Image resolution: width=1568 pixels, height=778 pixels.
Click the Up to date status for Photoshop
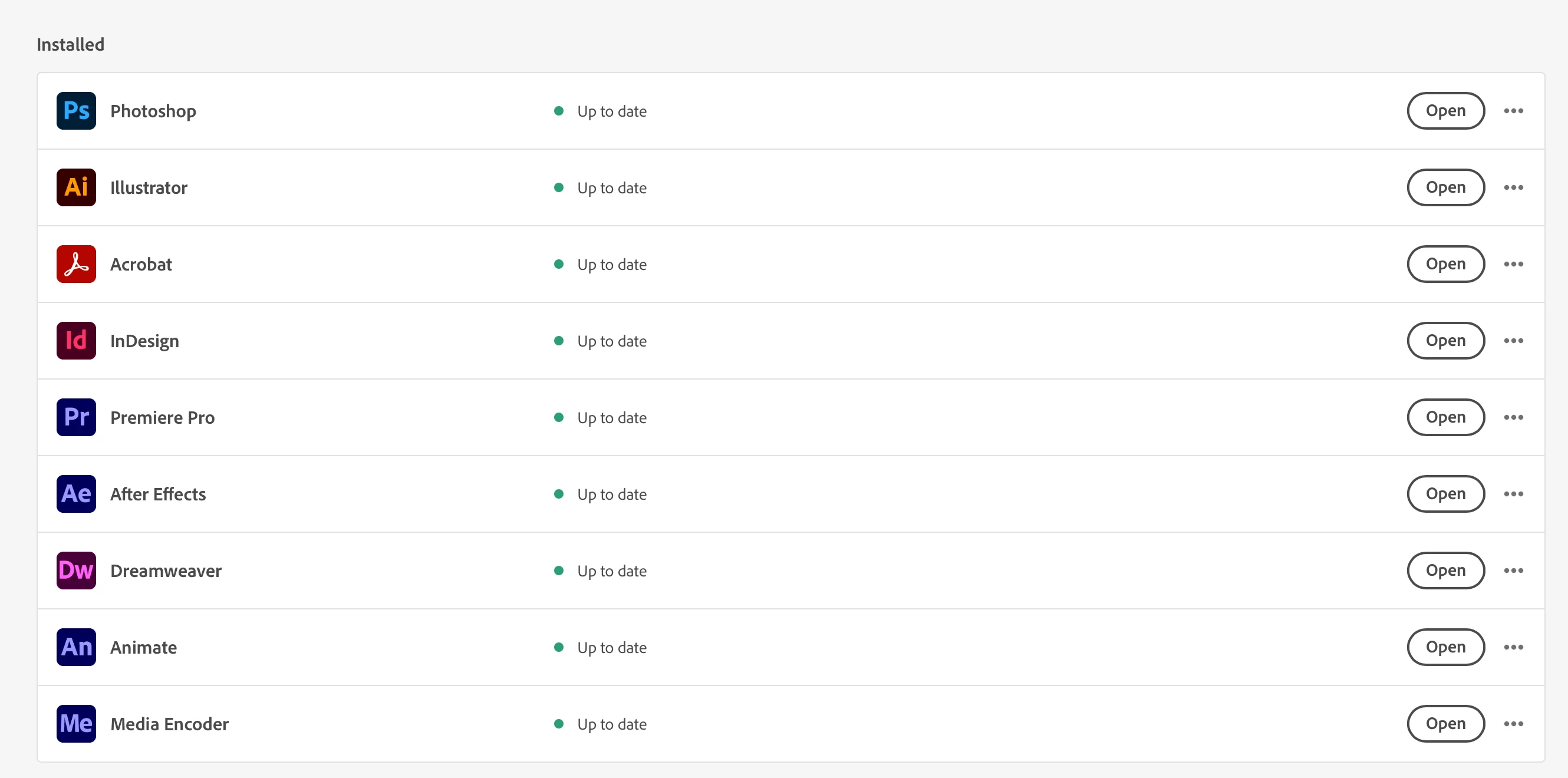tap(611, 111)
